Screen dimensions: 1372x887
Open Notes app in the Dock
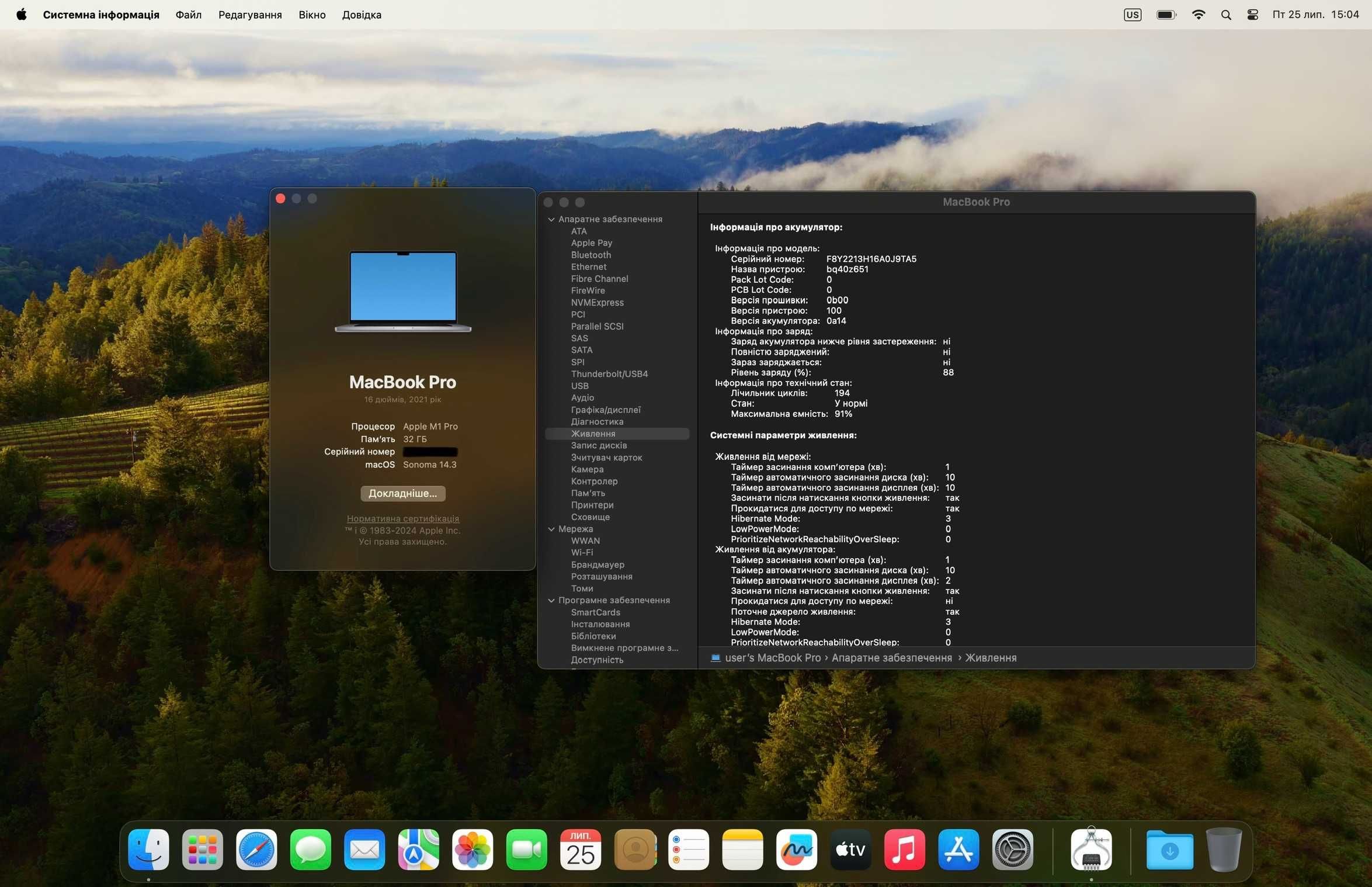(x=742, y=849)
